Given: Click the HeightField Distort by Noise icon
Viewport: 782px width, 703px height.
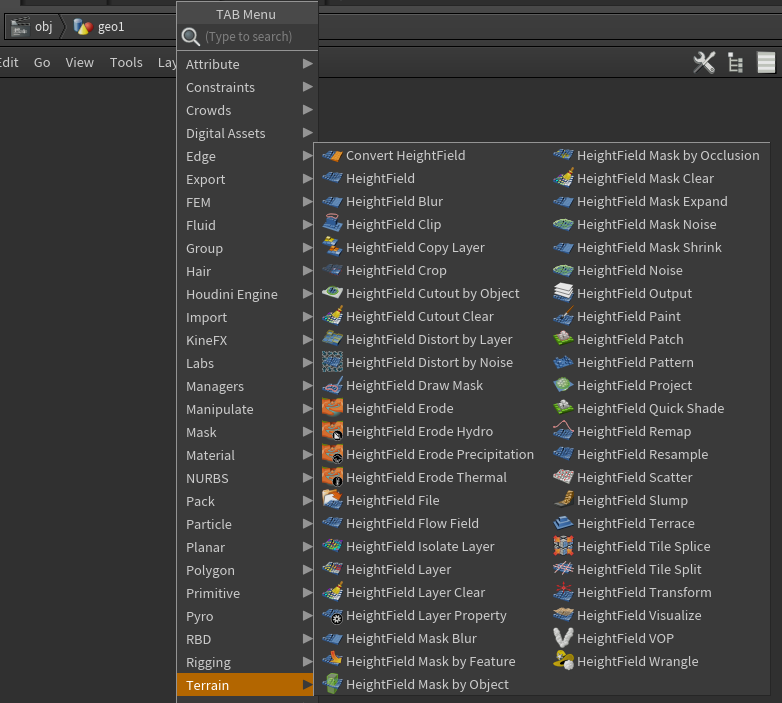Looking at the screenshot, I should [332, 362].
